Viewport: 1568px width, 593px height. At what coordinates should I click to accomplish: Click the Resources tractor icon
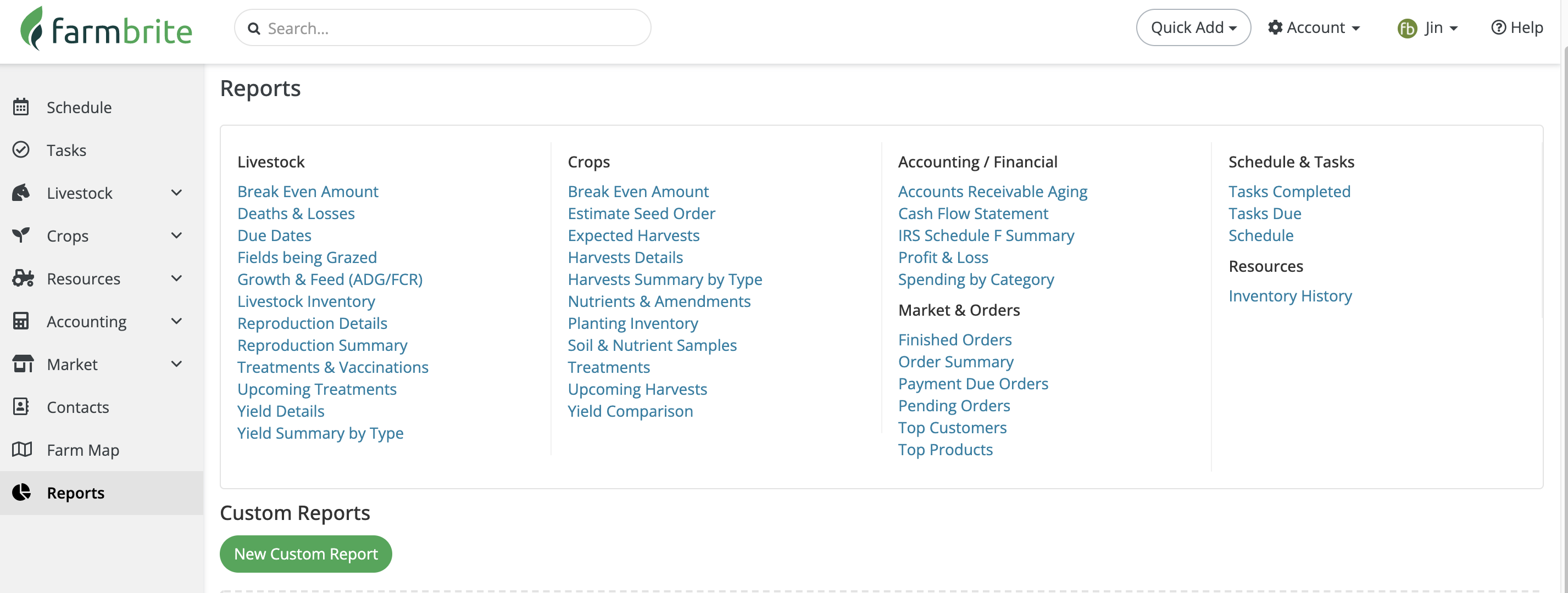pyautogui.click(x=23, y=278)
